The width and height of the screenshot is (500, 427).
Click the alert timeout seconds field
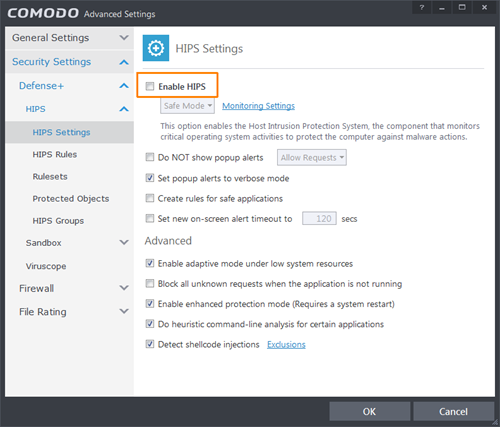[x=319, y=219]
